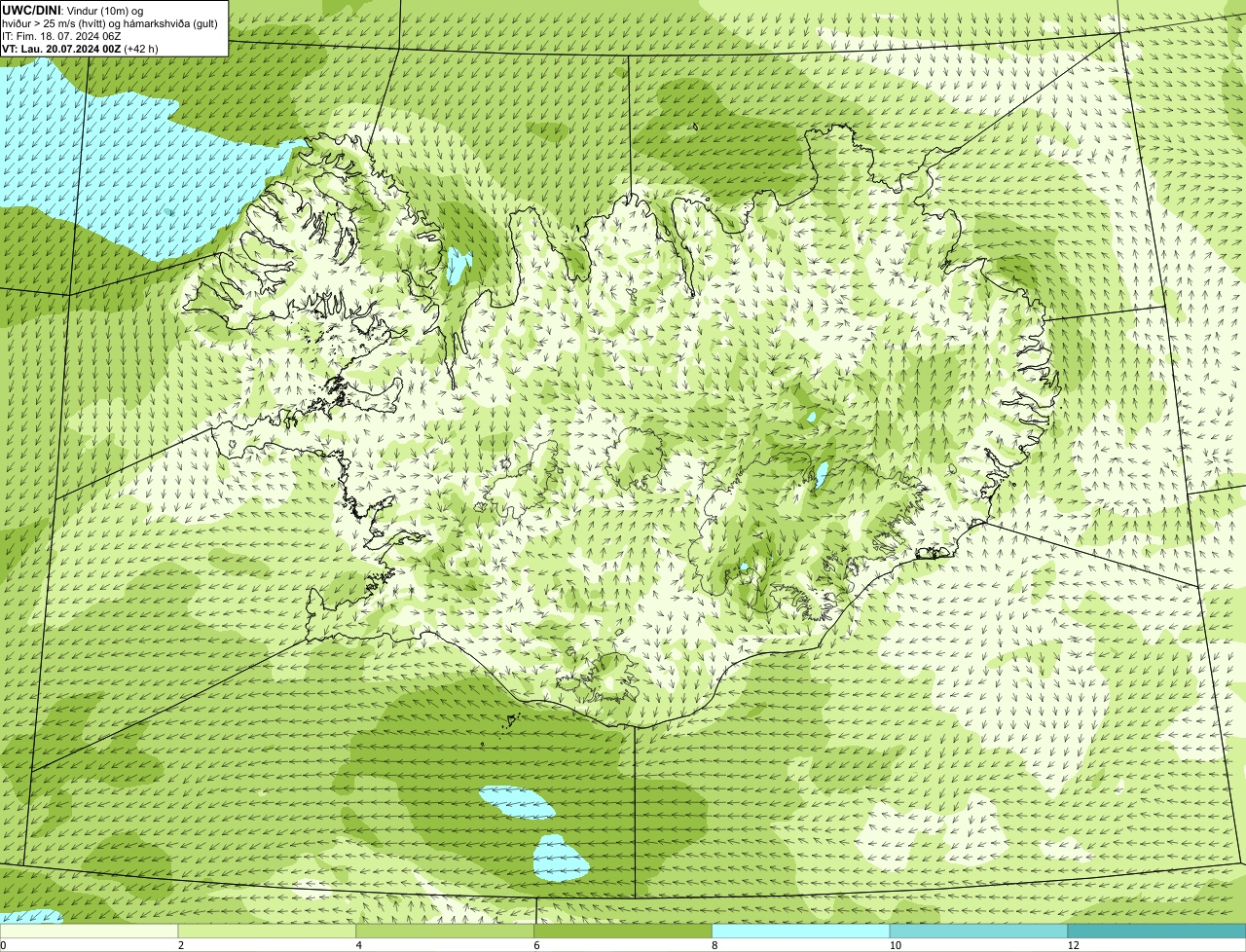Click the legend tick label "6"
This screenshot has width=1246, height=952.
pos(536,945)
